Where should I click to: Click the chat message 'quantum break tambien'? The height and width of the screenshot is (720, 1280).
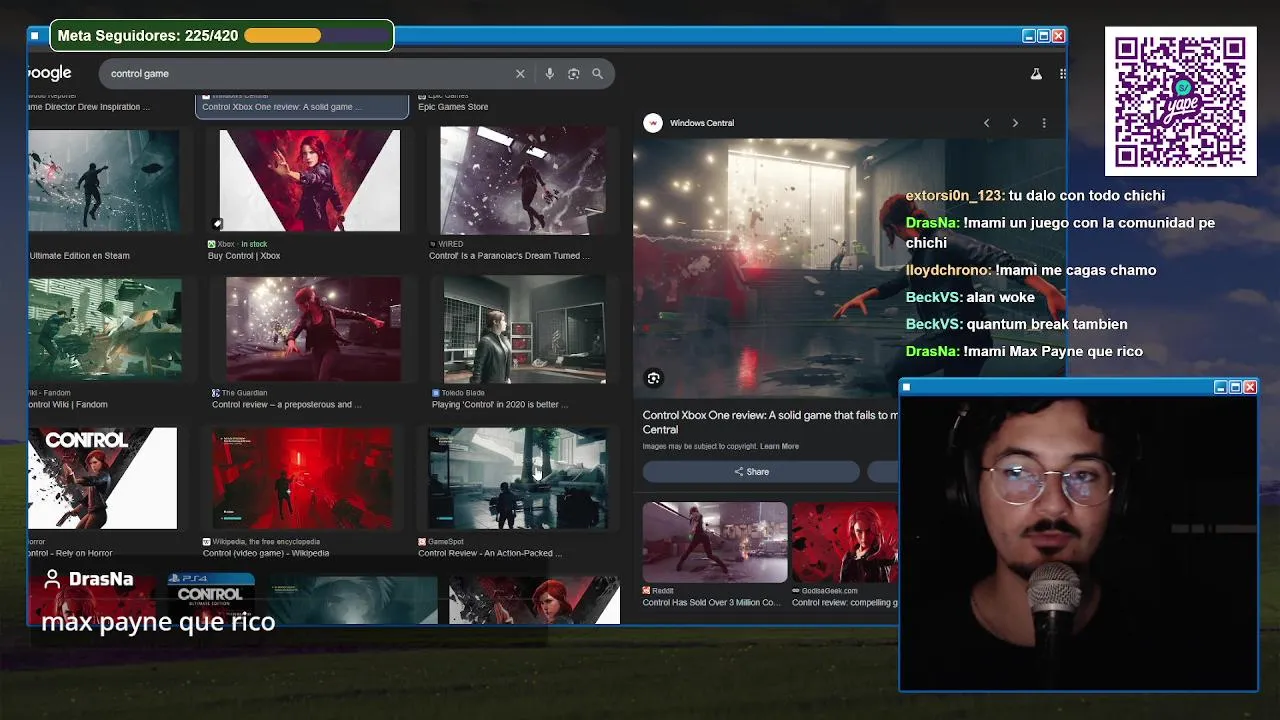1047,324
